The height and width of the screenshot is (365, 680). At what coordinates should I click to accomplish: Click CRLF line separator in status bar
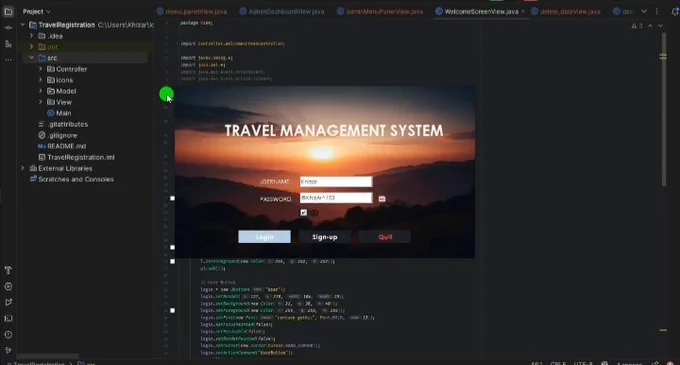tap(558, 363)
